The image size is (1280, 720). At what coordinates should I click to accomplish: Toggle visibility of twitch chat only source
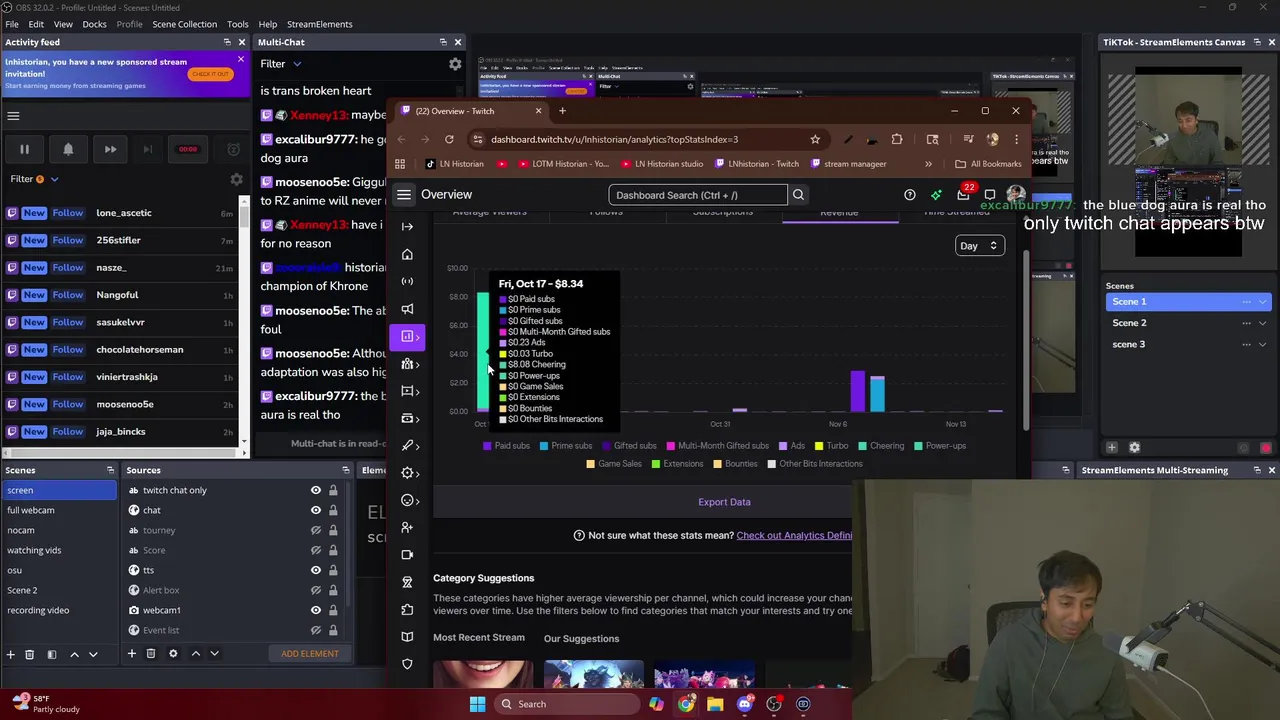click(x=316, y=490)
